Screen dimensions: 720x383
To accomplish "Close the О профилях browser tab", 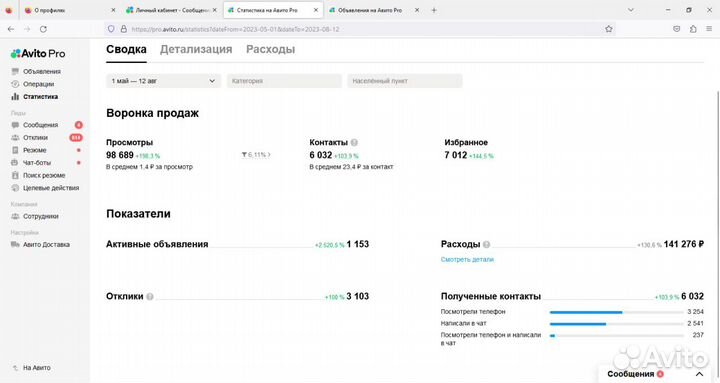I will (x=113, y=10).
